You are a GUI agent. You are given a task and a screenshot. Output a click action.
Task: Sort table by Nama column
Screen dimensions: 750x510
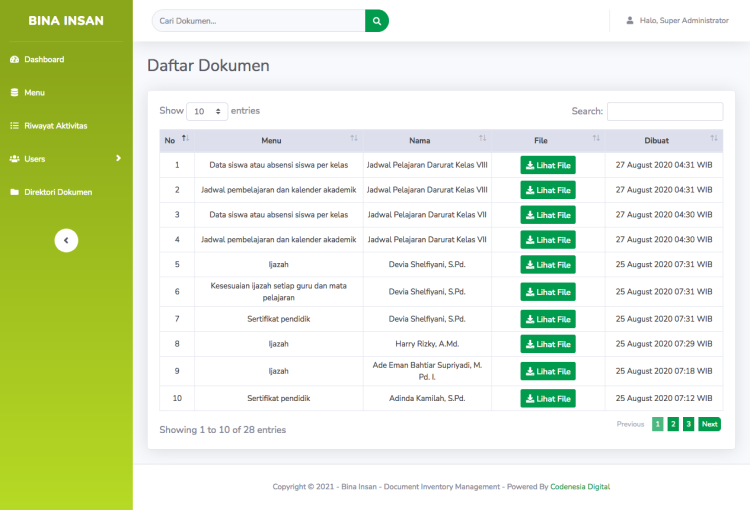point(426,140)
